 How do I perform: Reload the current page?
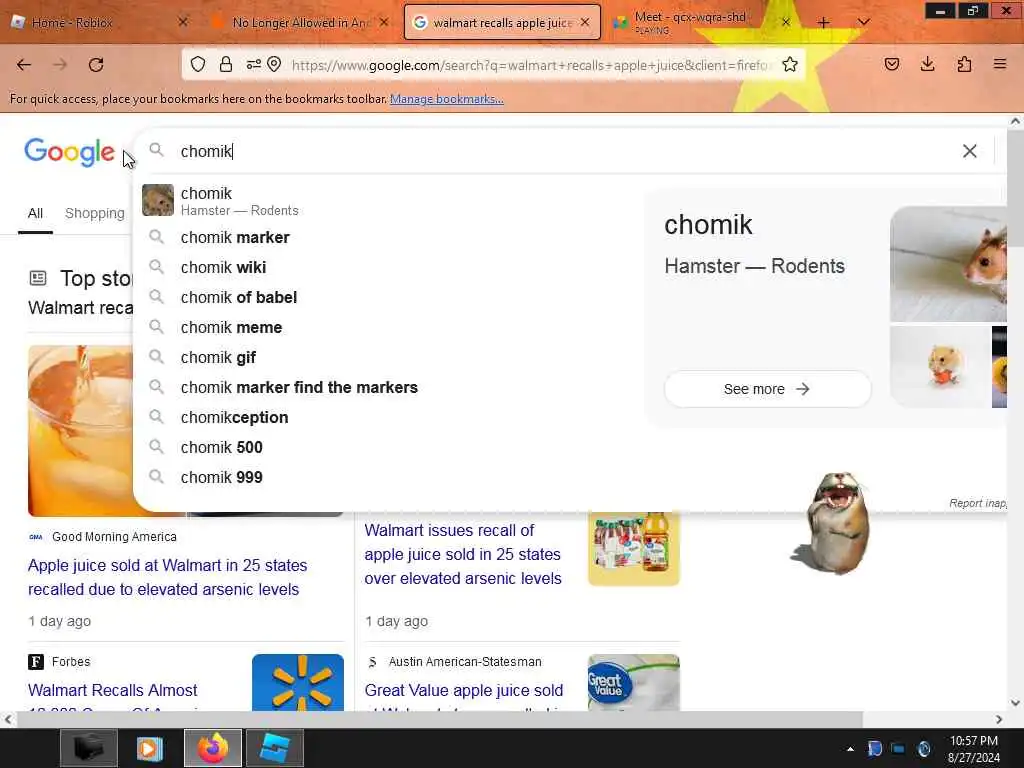[96, 65]
